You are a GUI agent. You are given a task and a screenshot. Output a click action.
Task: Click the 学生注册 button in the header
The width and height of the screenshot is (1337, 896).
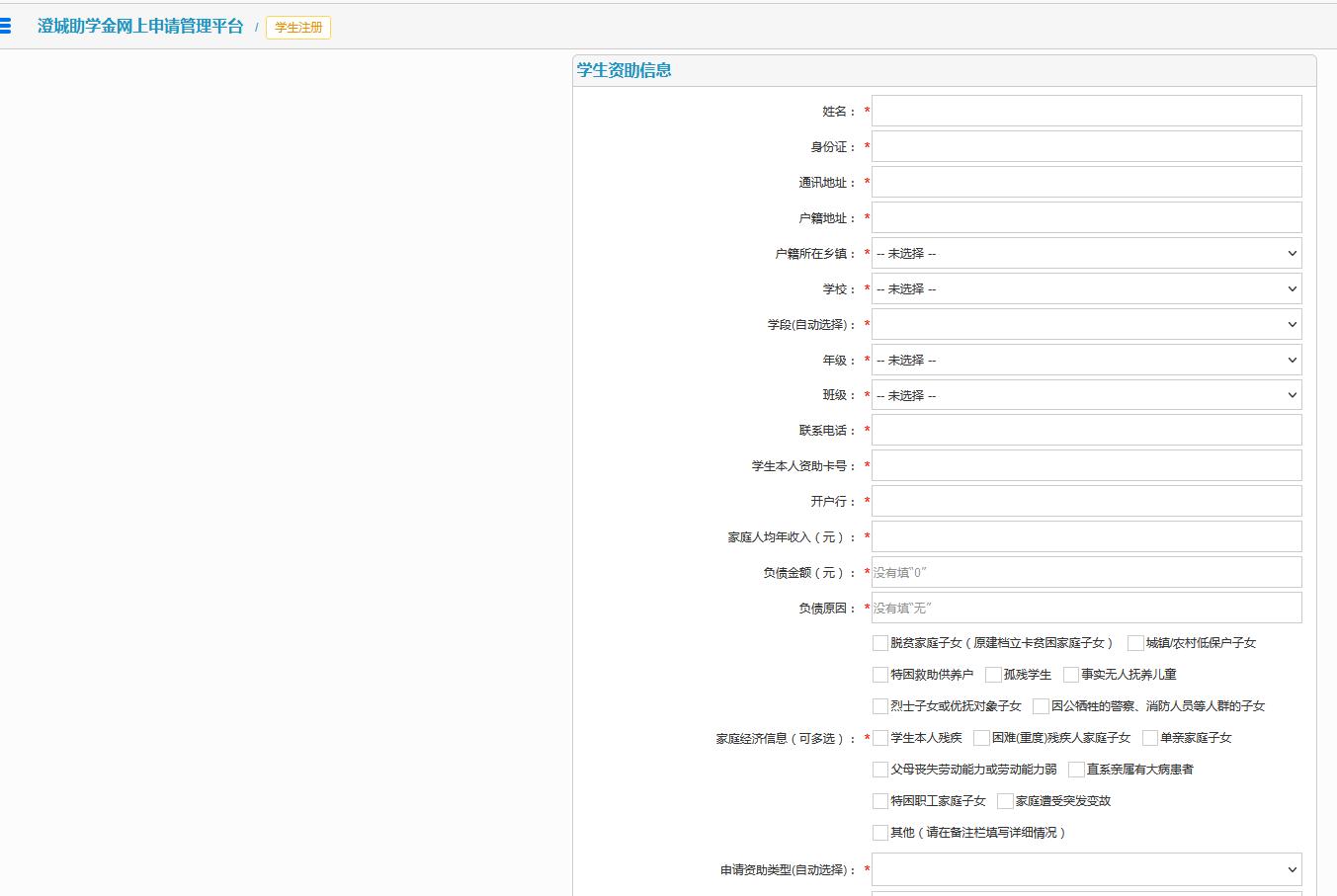(x=297, y=28)
